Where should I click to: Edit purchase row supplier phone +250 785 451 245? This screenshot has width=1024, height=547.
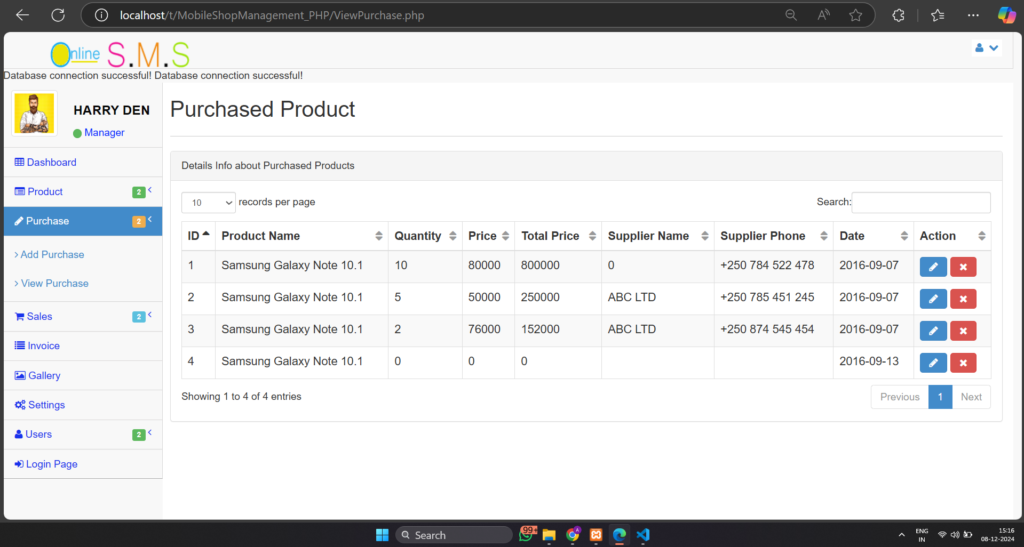pos(933,298)
